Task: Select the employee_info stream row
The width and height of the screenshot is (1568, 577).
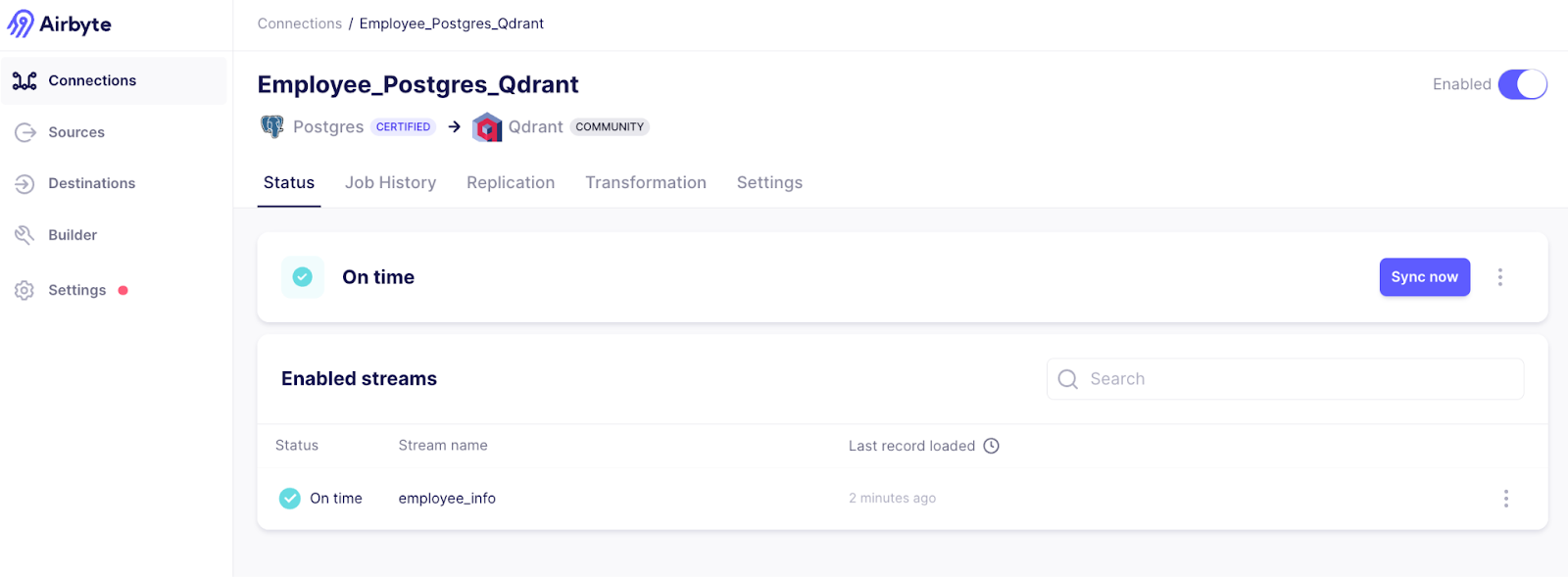Action: tap(447, 499)
